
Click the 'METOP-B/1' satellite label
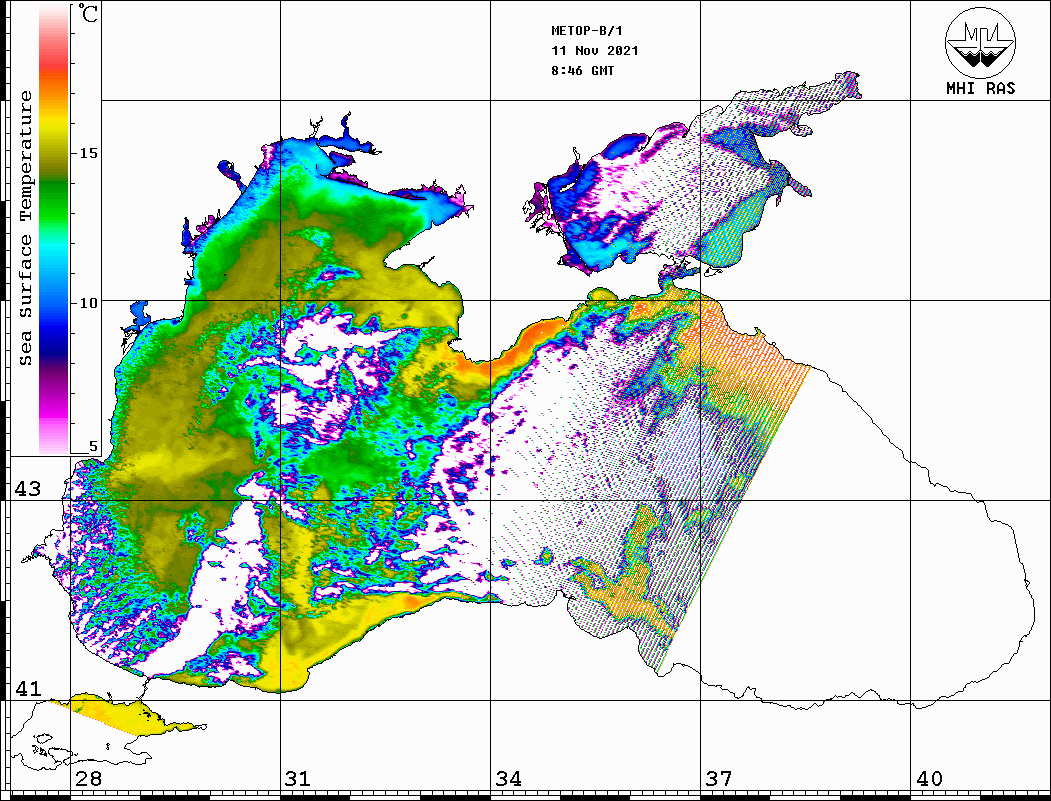click(586, 31)
